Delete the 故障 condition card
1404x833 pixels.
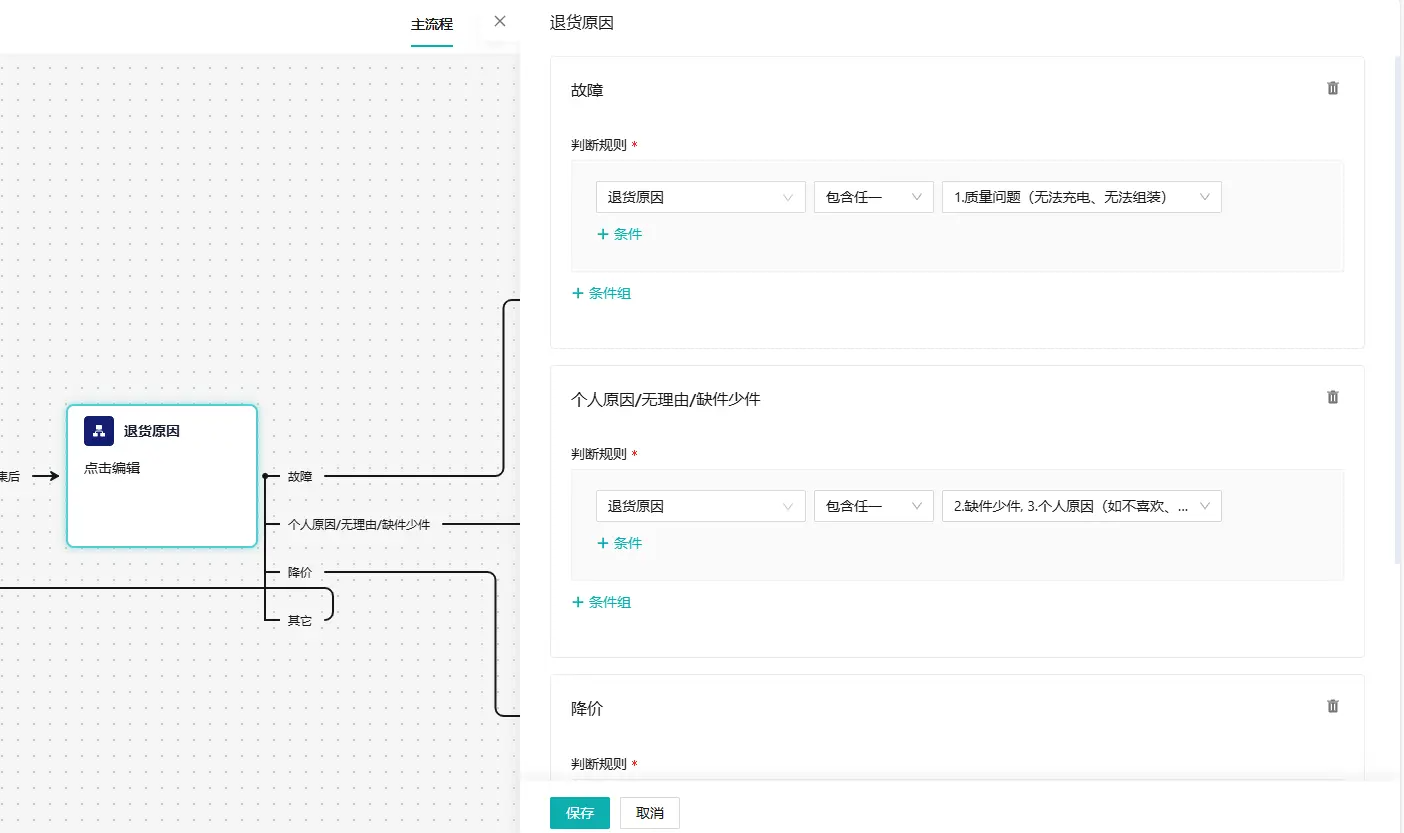tap(1332, 88)
